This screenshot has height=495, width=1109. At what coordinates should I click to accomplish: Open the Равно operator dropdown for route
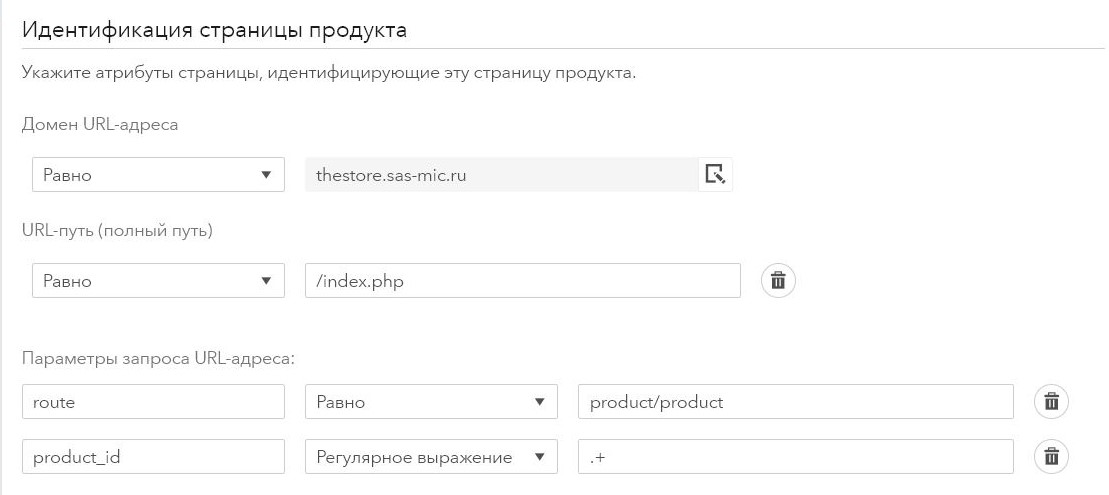pyautogui.click(x=431, y=402)
